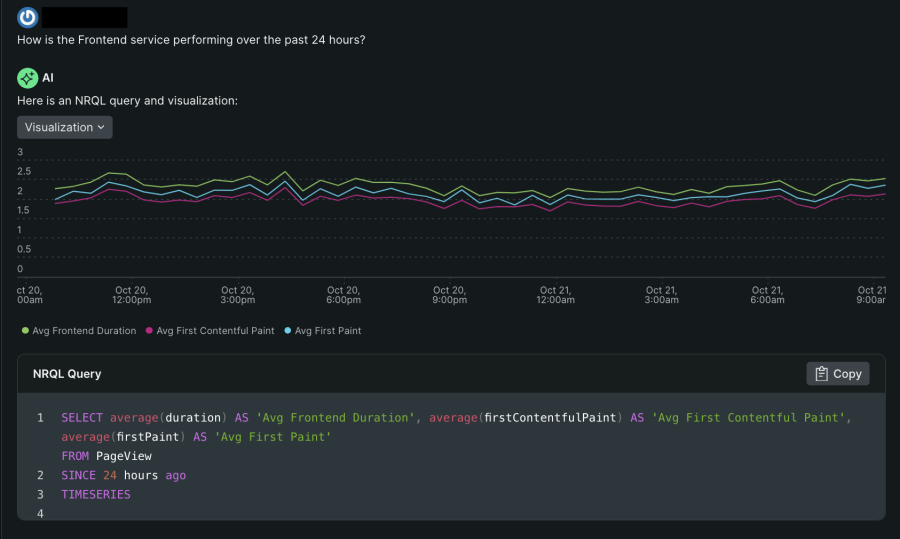Open the Visualization dropdown

click(65, 127)
